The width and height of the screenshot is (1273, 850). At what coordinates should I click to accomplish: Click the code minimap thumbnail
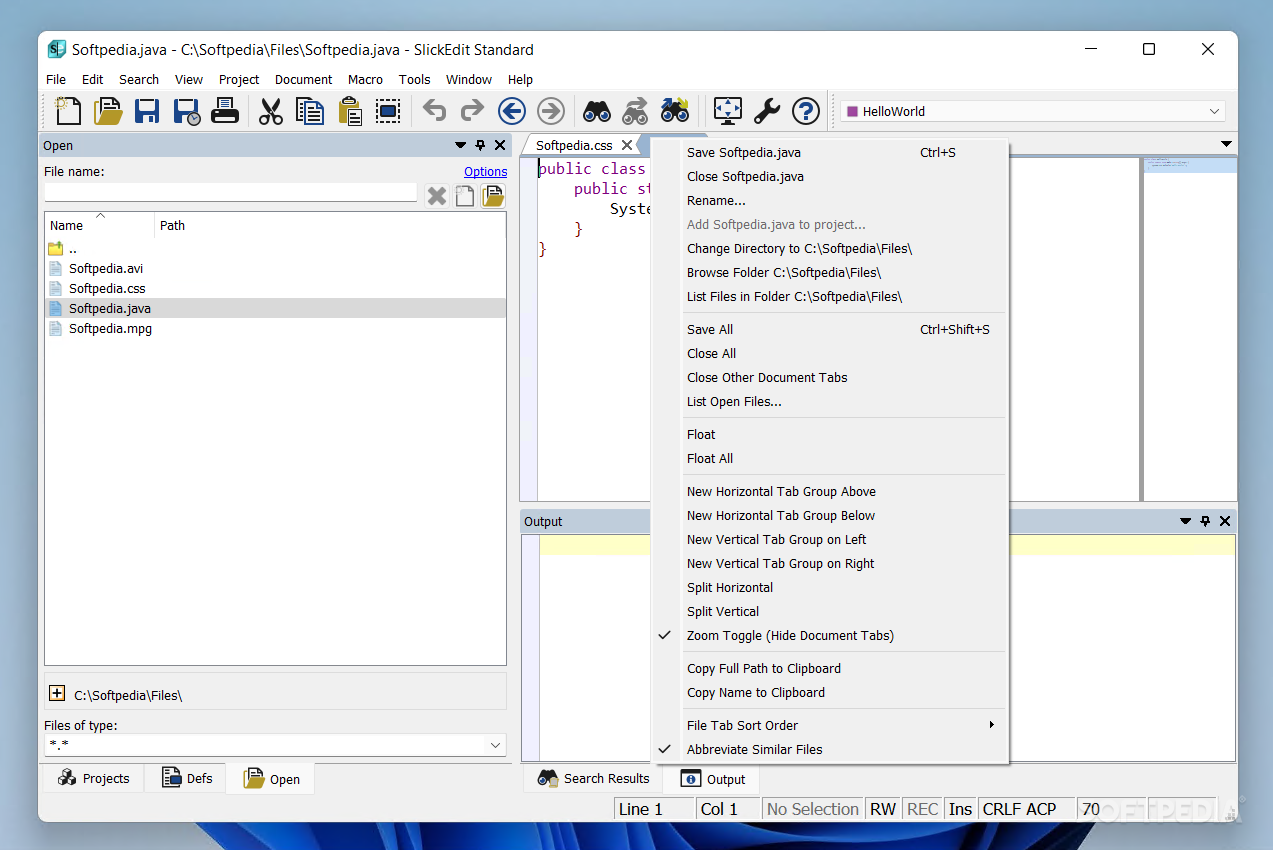(1190, 165)
